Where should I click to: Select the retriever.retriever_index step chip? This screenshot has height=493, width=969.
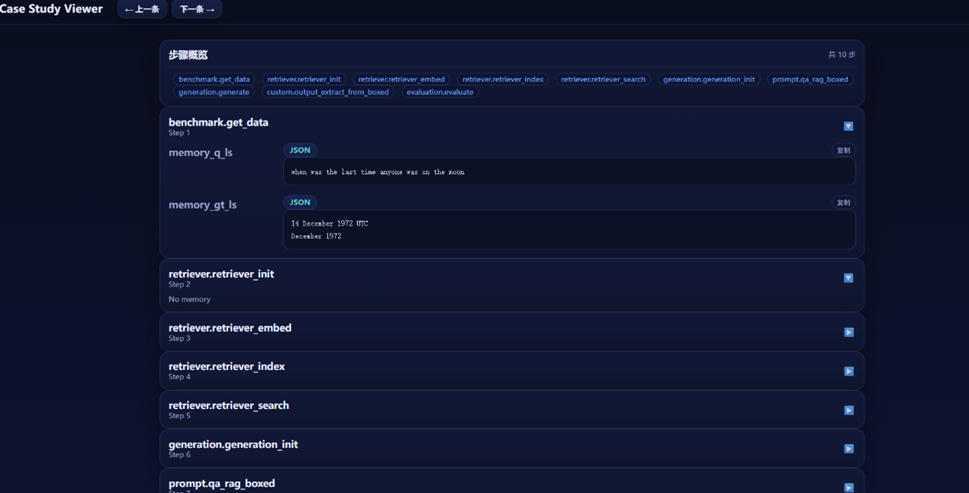[x=502, y=79]
